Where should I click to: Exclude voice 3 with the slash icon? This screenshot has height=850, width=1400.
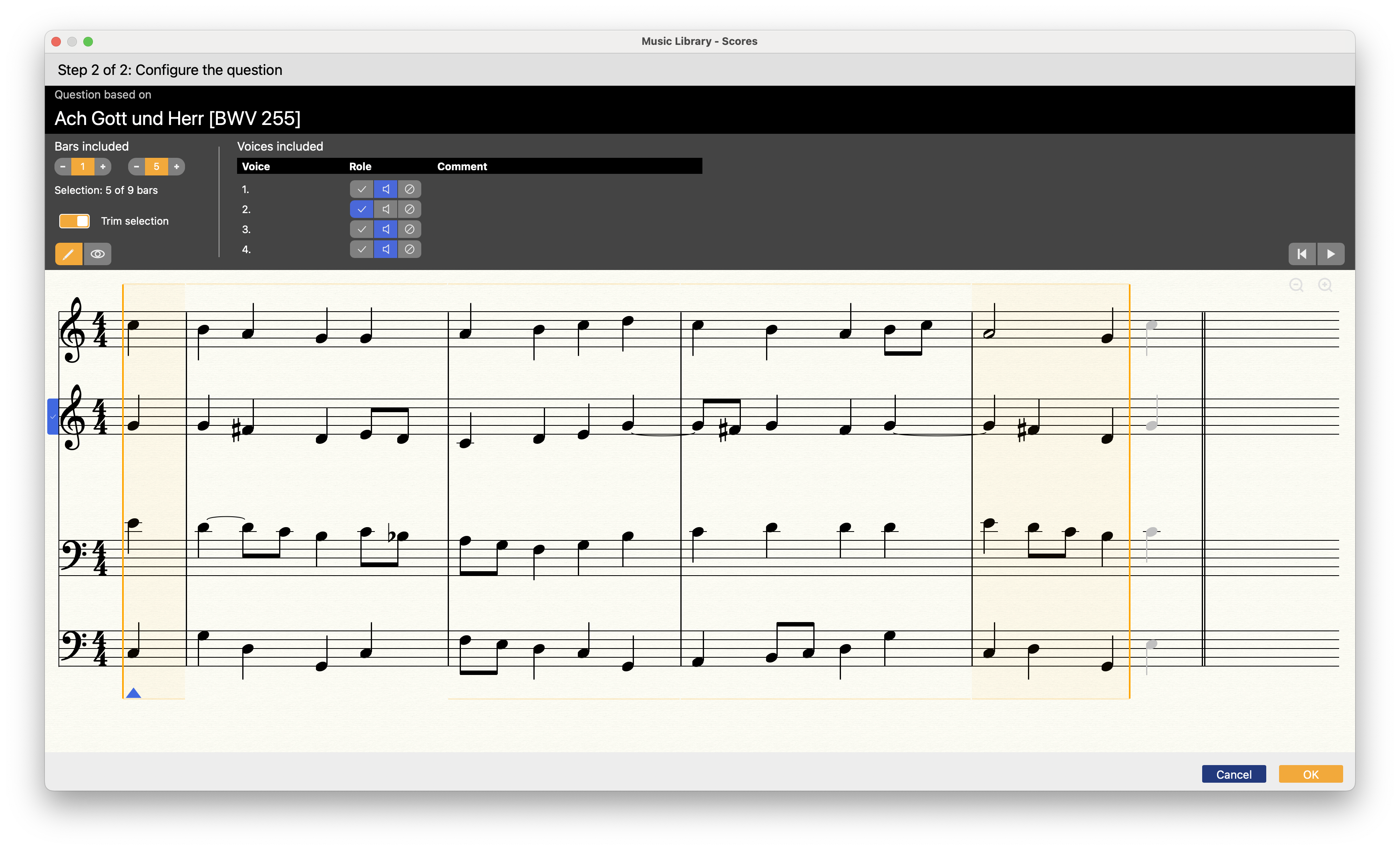409,229
